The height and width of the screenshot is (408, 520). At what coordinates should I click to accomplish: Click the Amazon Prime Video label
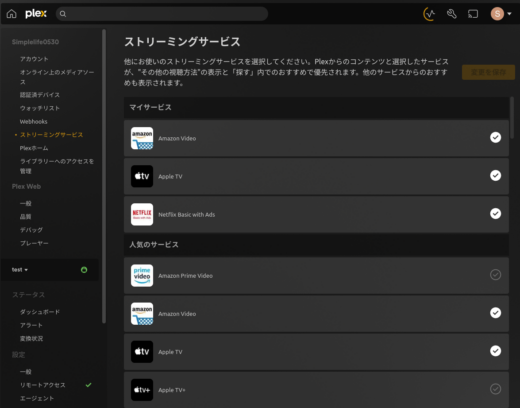[185, 276]
